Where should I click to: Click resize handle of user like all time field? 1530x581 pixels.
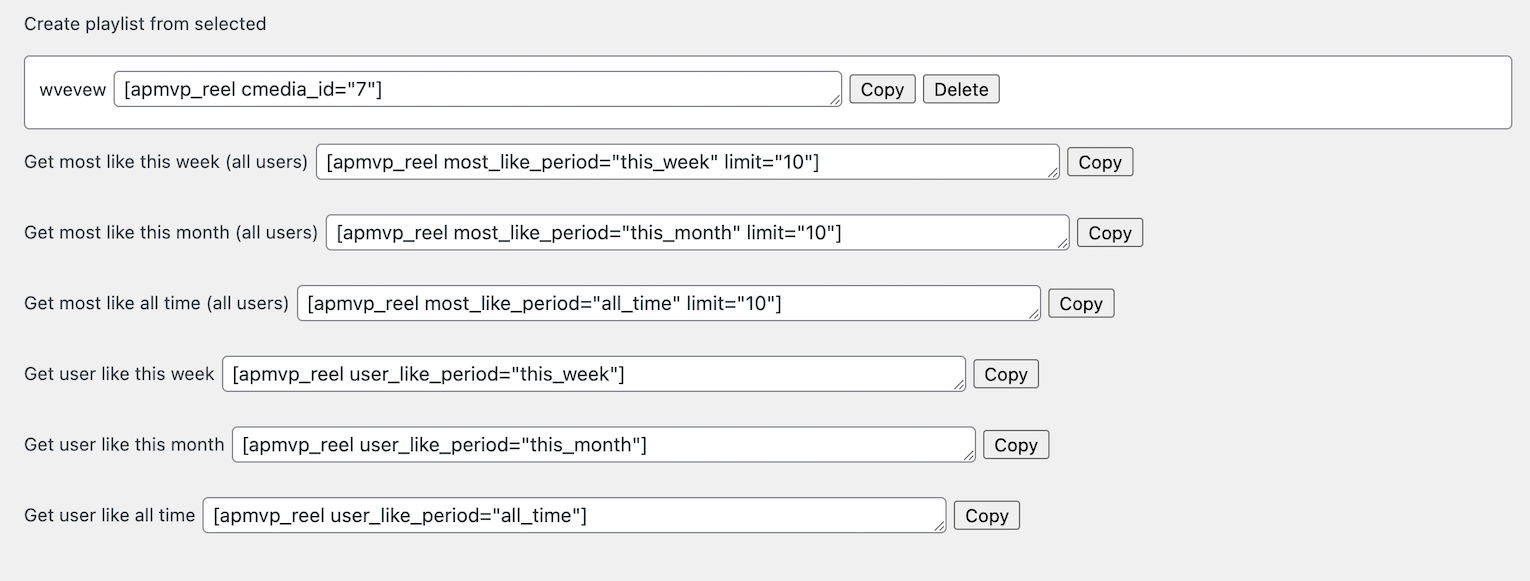tap(939, 527)
